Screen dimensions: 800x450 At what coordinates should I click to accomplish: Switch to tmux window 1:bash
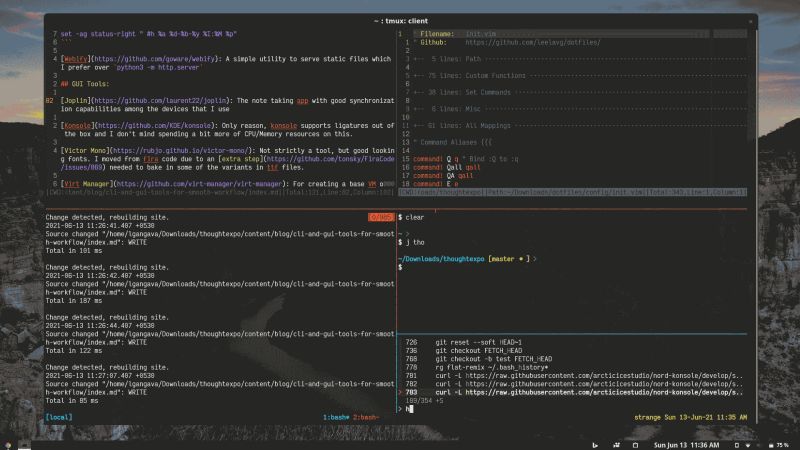336,417
